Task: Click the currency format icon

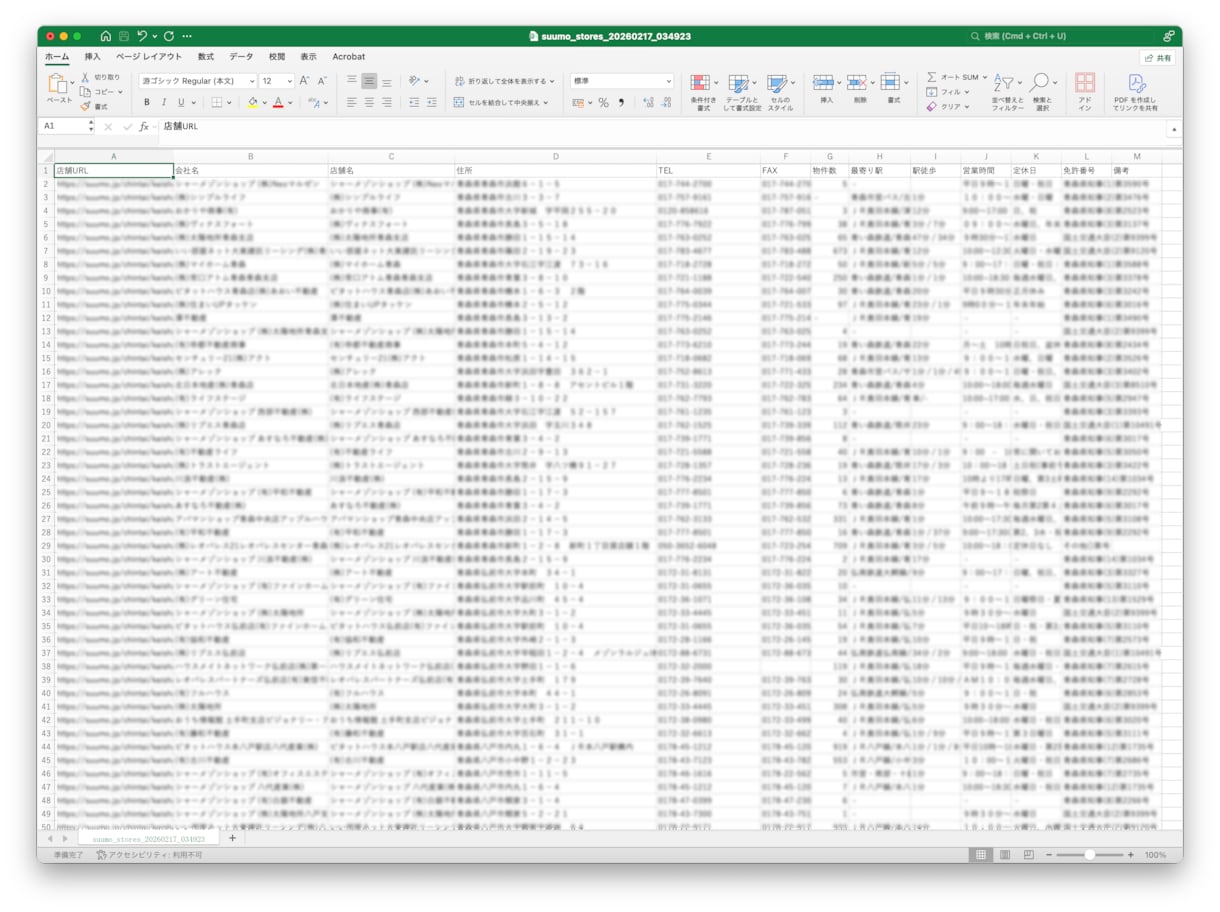Action: (578, 103)
